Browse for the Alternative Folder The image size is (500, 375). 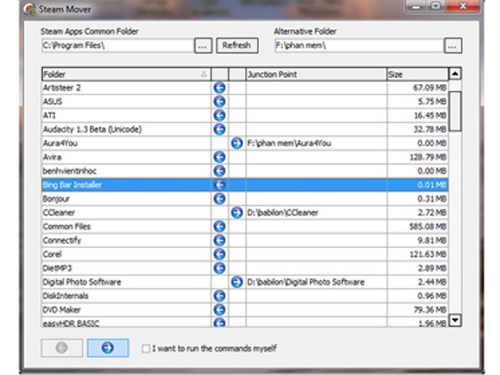[453, 46]
